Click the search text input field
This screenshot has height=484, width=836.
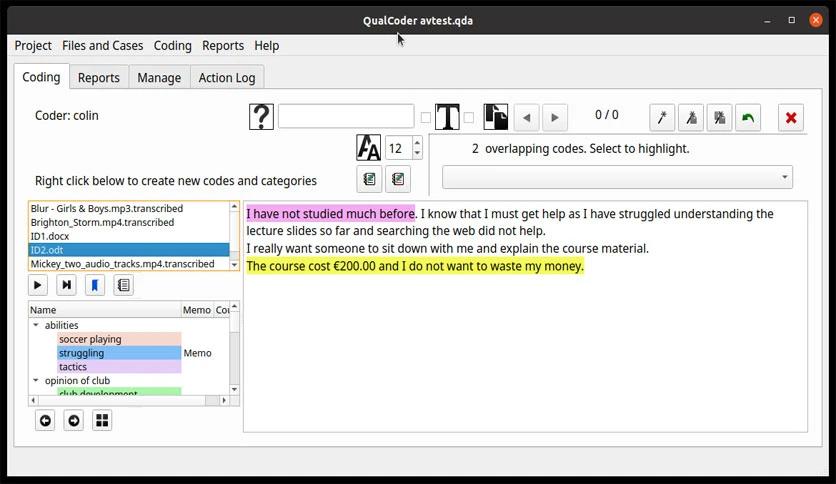(346, 116)
